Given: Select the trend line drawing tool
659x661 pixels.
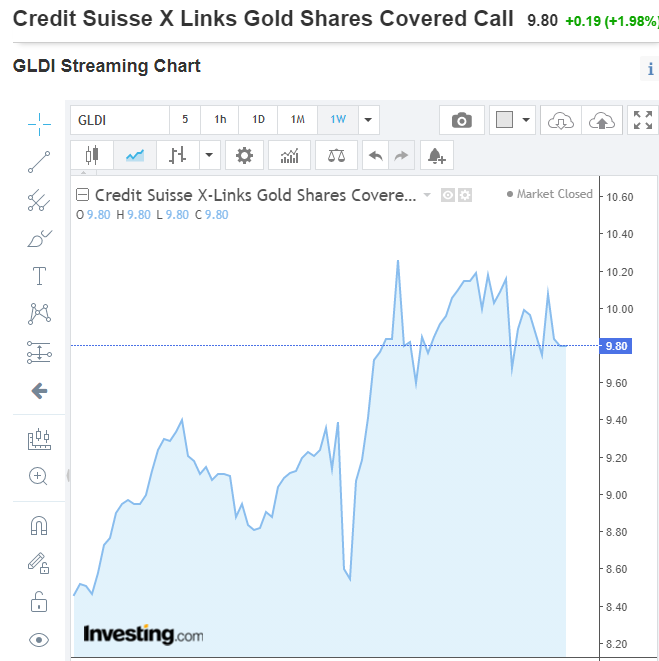Looking at the screenshot, I should coord(39,162).
